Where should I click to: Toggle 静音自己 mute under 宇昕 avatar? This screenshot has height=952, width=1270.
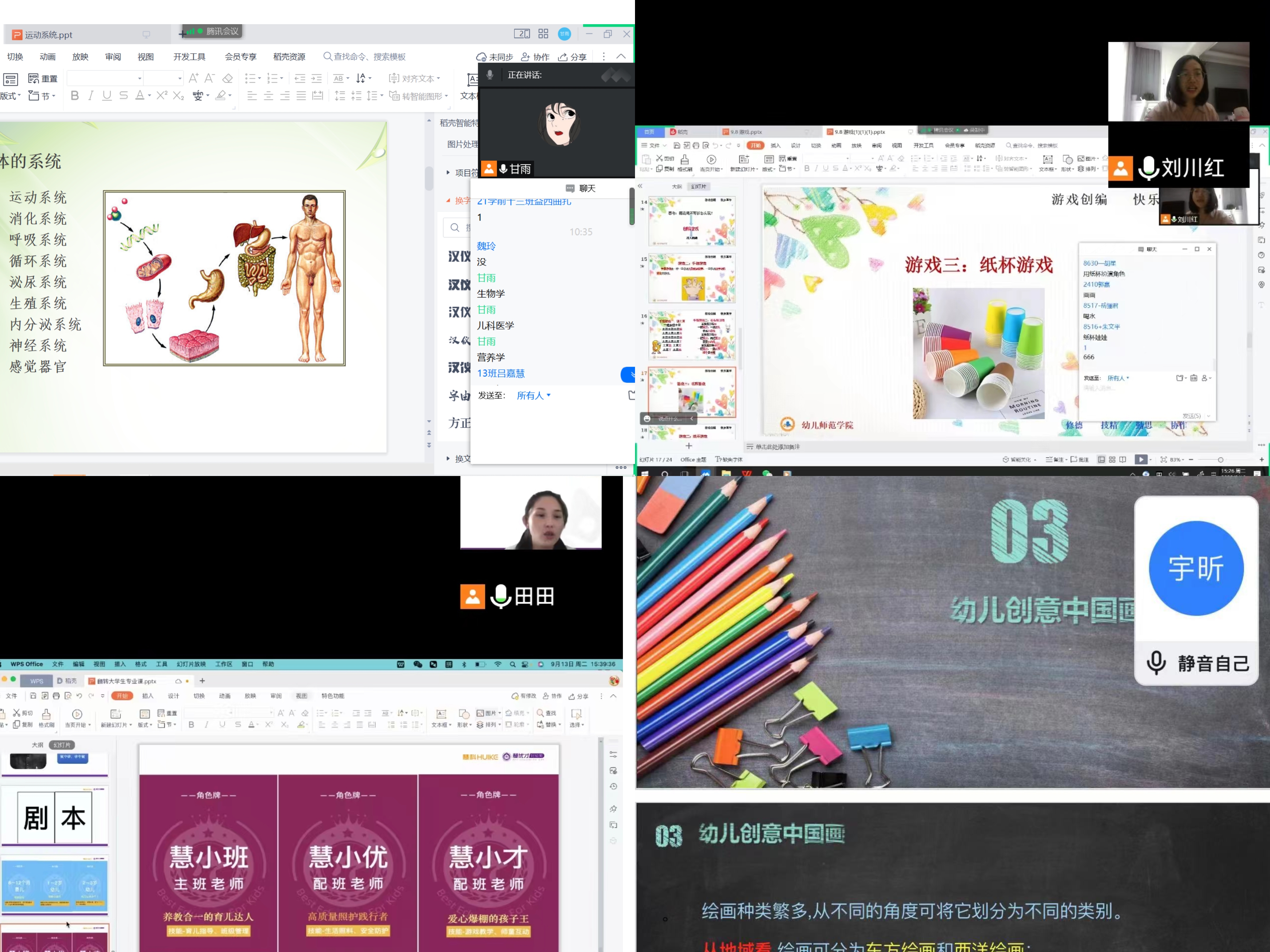[1197, 663]
